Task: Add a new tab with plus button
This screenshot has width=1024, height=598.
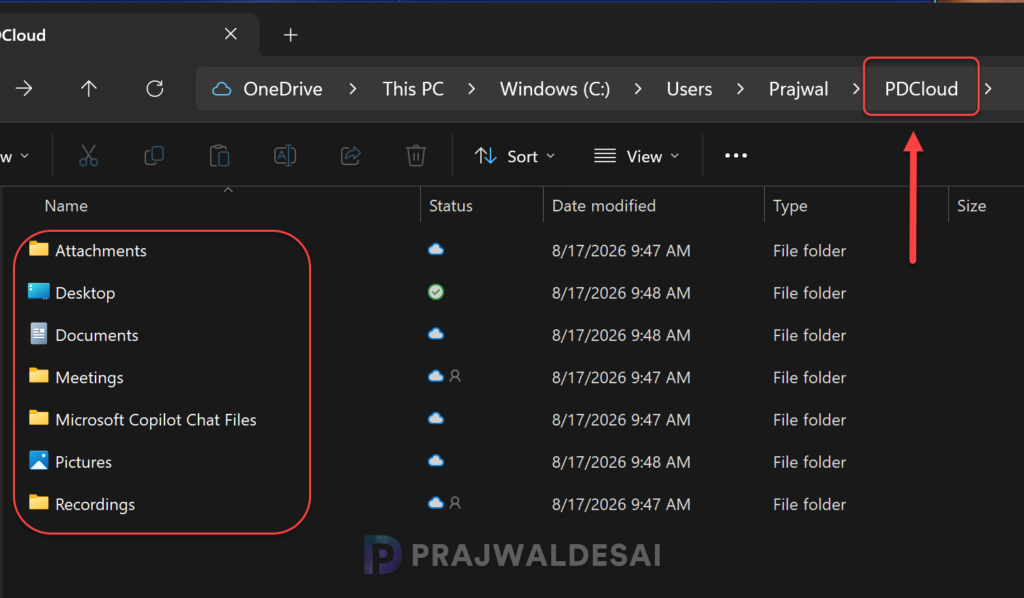Action: pos(291,35)
